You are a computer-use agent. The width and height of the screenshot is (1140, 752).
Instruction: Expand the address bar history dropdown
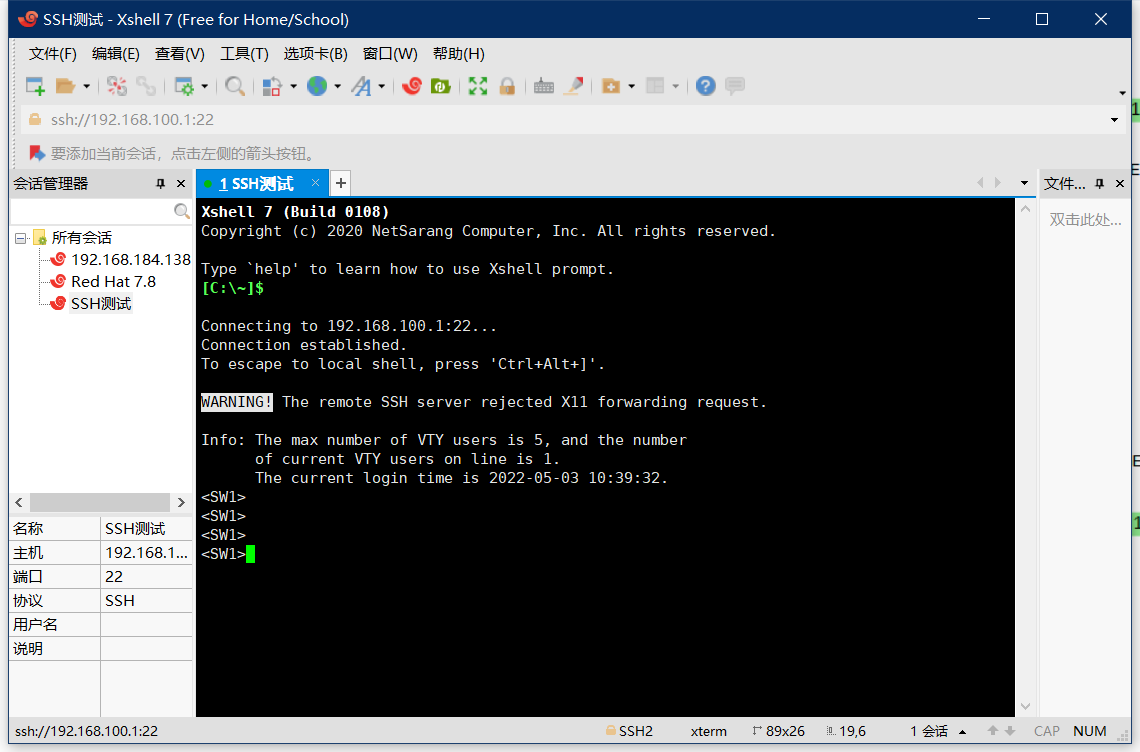[1114, 120]
